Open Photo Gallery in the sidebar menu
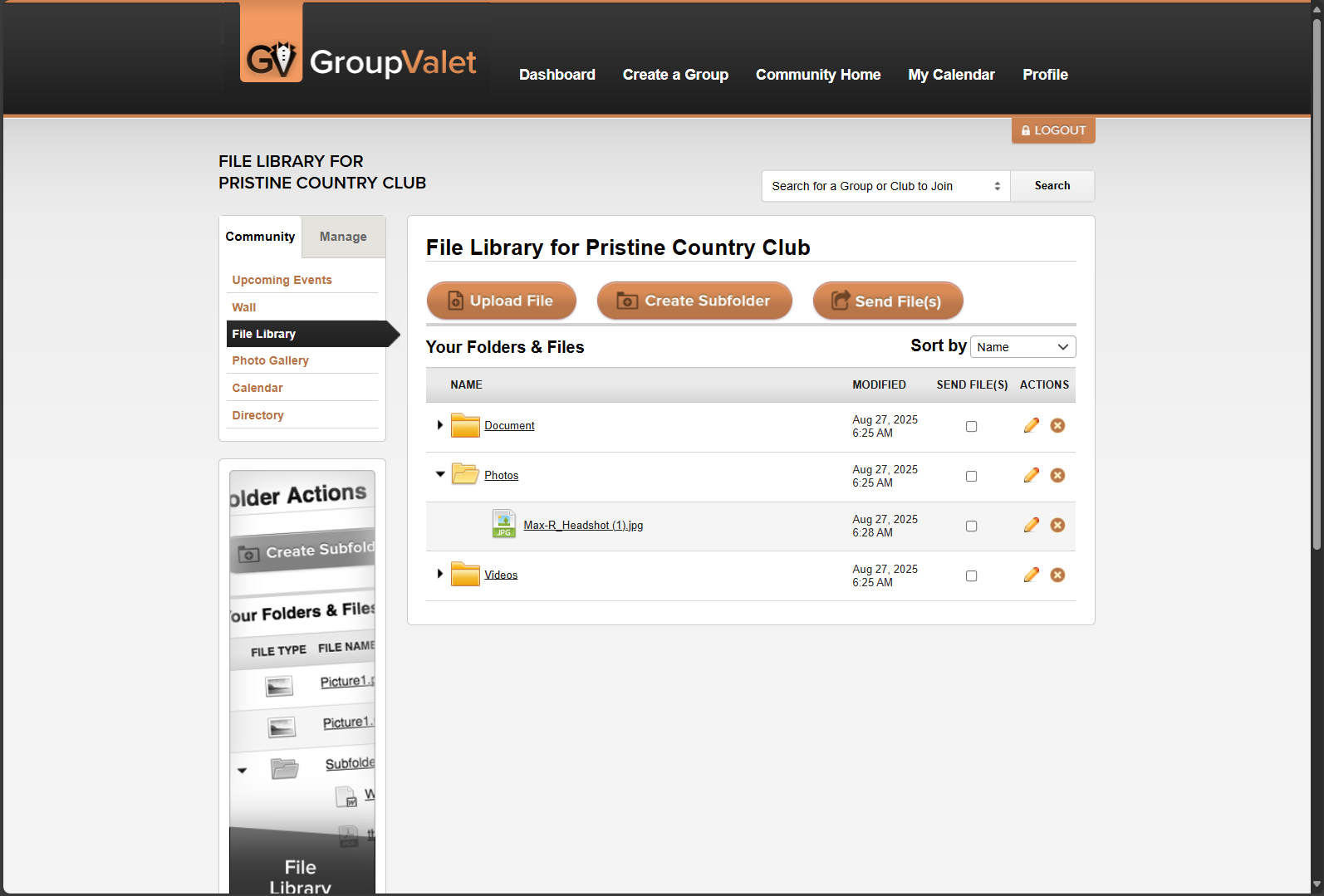 coord(270,360)
